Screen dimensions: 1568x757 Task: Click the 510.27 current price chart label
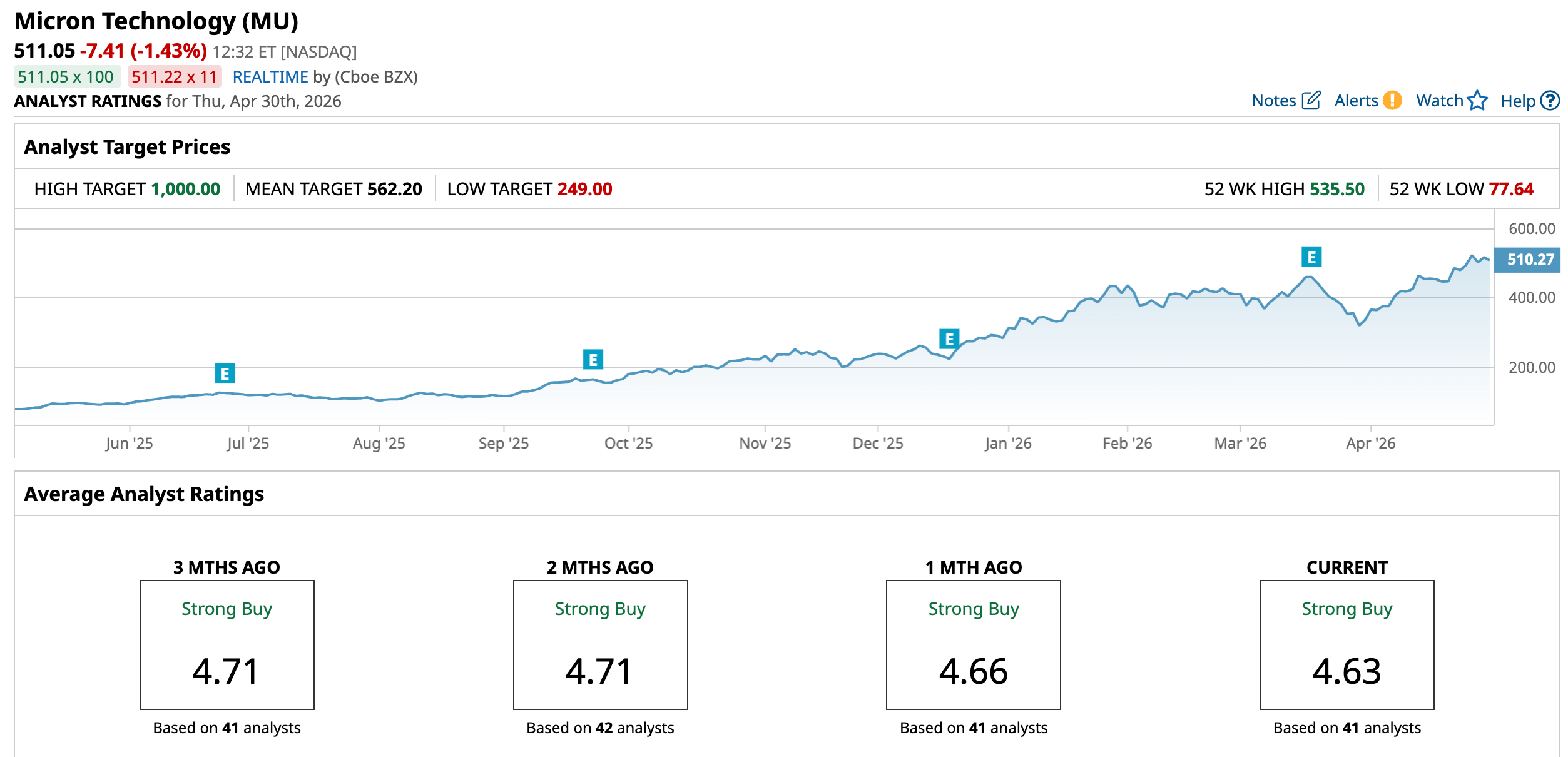pyautogui.click(x=1527, y=260)
